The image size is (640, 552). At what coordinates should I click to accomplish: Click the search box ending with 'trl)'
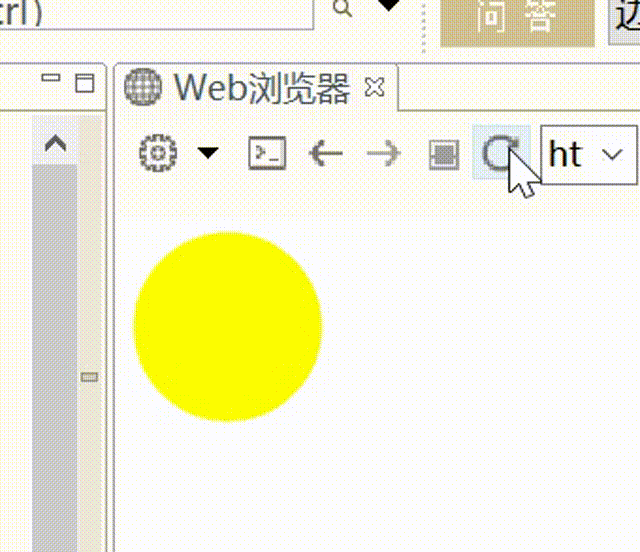pos(156,14)
